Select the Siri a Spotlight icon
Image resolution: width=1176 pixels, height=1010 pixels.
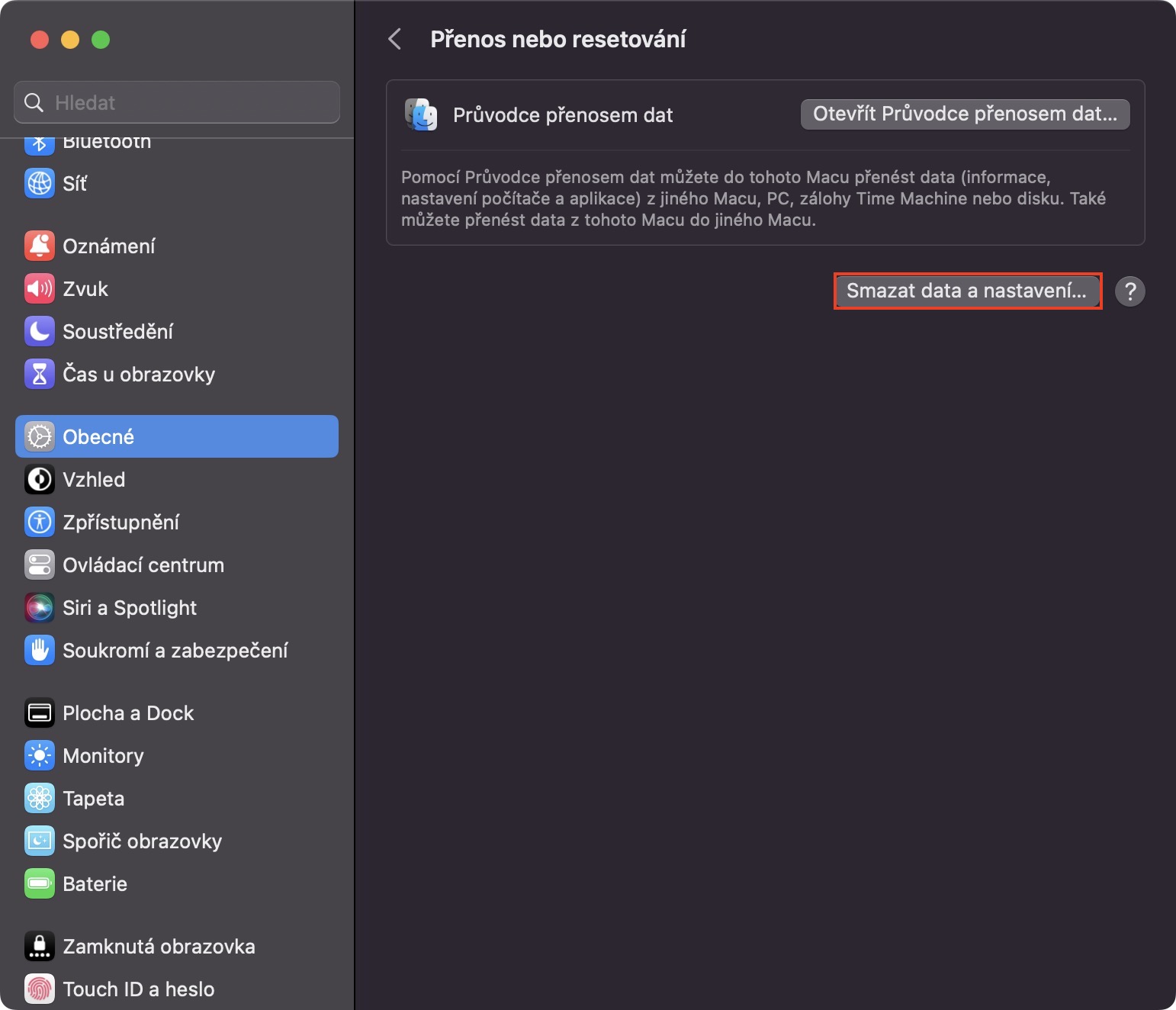[x=40, y=607]
